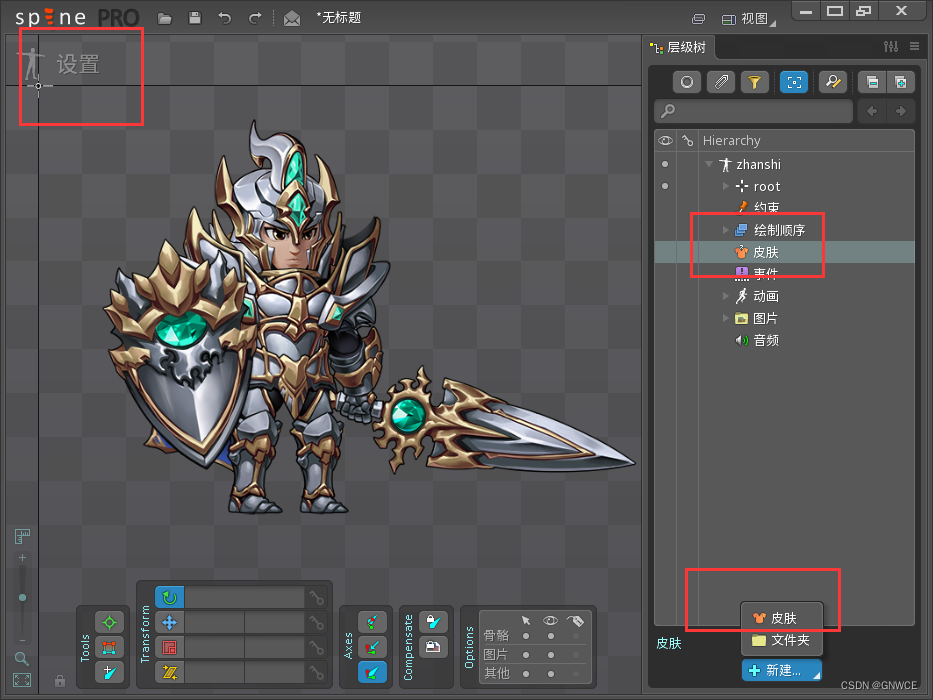Image resolution: width=933 pixels, height=700 pixels.
Task: Select the 音频 audio row
Action: tap(784, 340)
